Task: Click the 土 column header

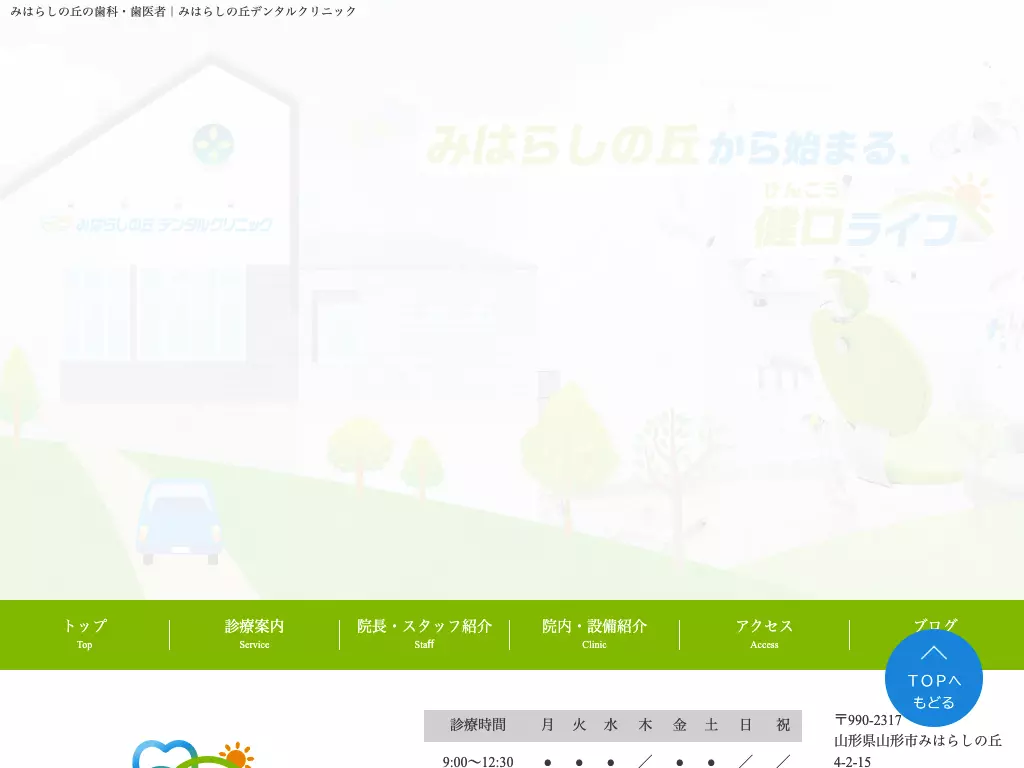Action: point(711,725)
